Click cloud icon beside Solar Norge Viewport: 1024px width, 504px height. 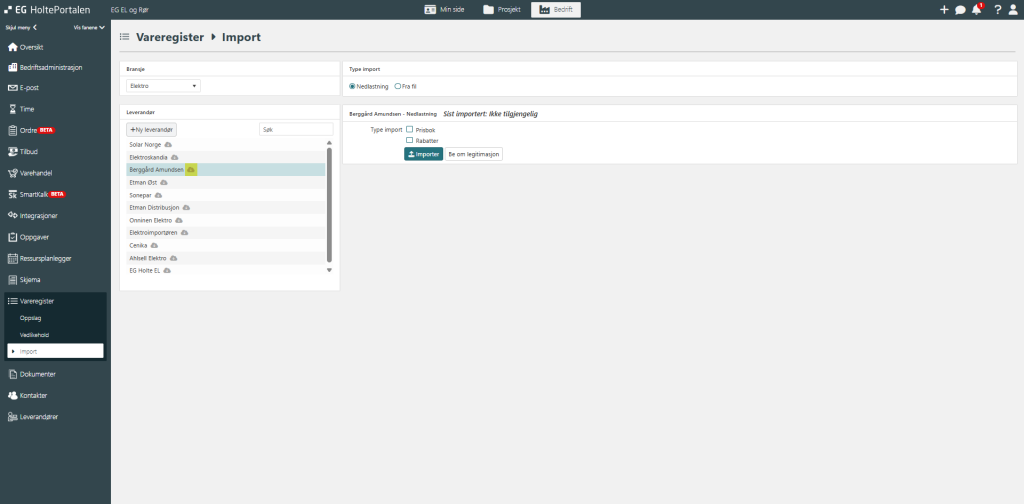click(168, 145)
